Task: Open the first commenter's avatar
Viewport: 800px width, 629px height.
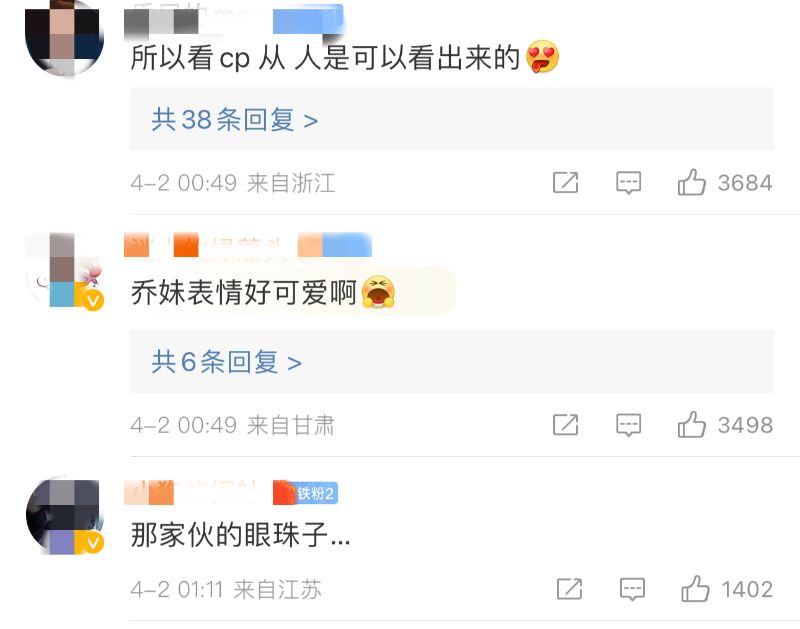Action: (x=64, y=36)
